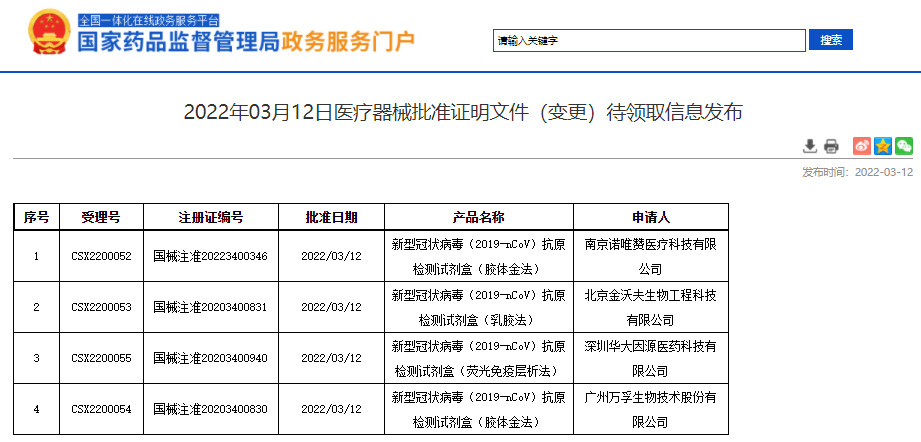
Task: Select cell 国械注准20203400830
Action: [210, 409]
